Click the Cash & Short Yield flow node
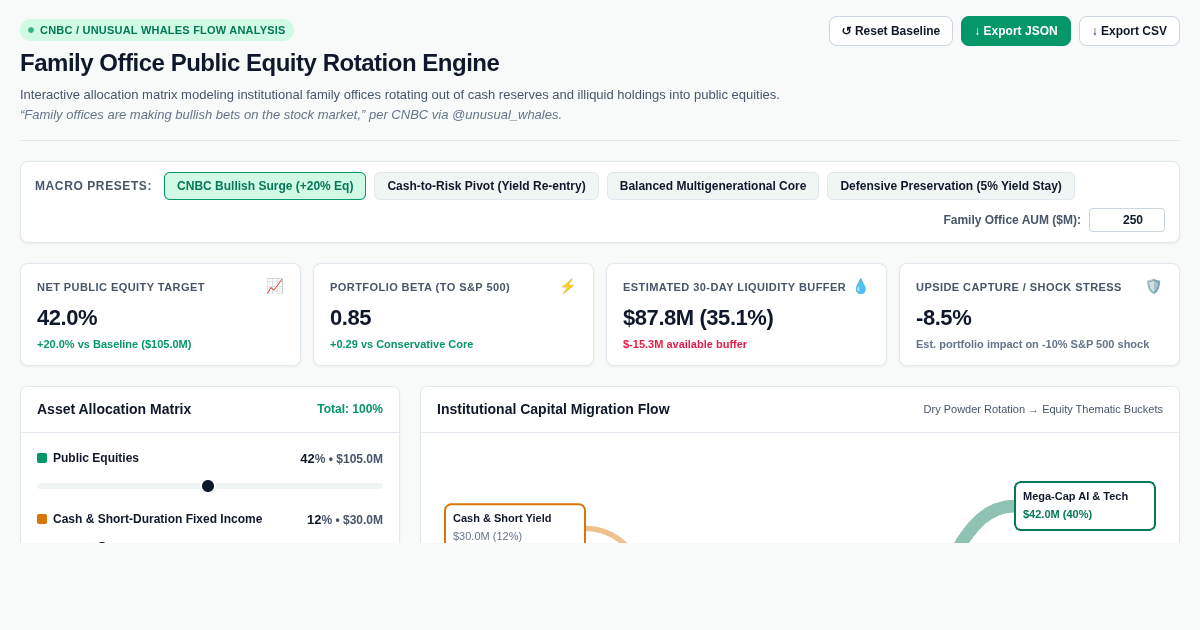The width and height of the screenshot is (1200, 630). click(515, 524)
